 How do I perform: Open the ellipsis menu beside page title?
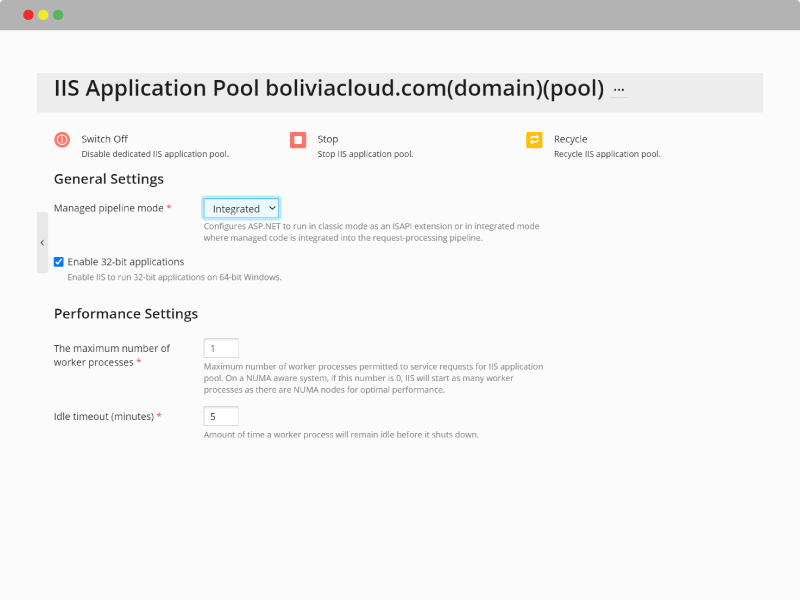(x=619, y=90)
